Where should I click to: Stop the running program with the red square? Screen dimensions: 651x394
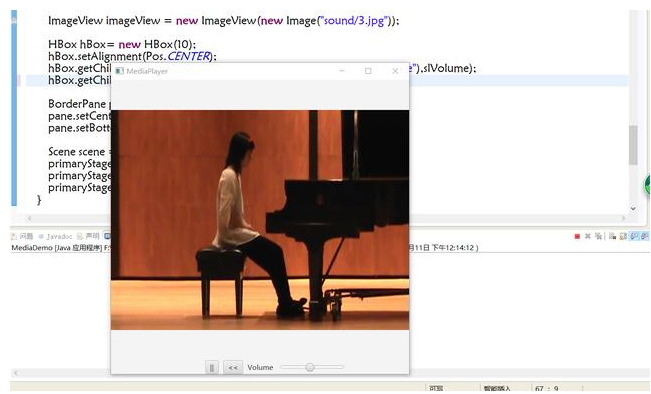click(577, 236)
